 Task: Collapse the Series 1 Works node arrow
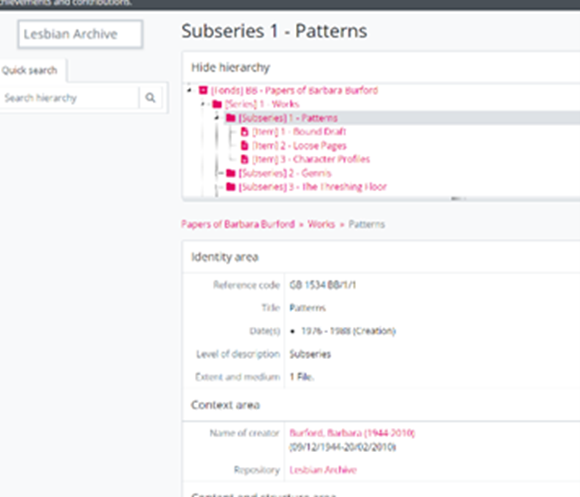203,104
